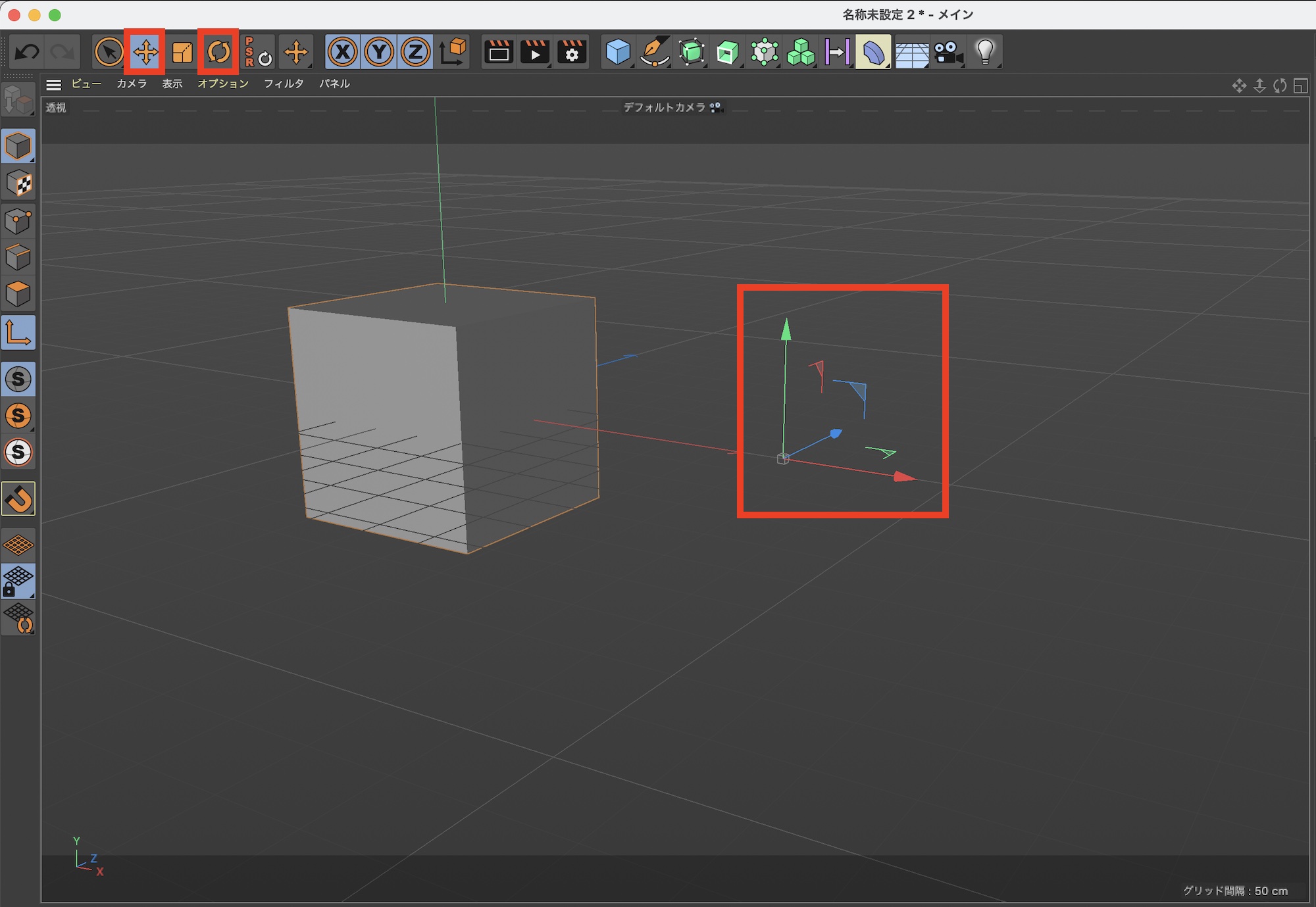Click the オプション menu
Viewport: 1316px width, 907px height.
coord(223,84)
